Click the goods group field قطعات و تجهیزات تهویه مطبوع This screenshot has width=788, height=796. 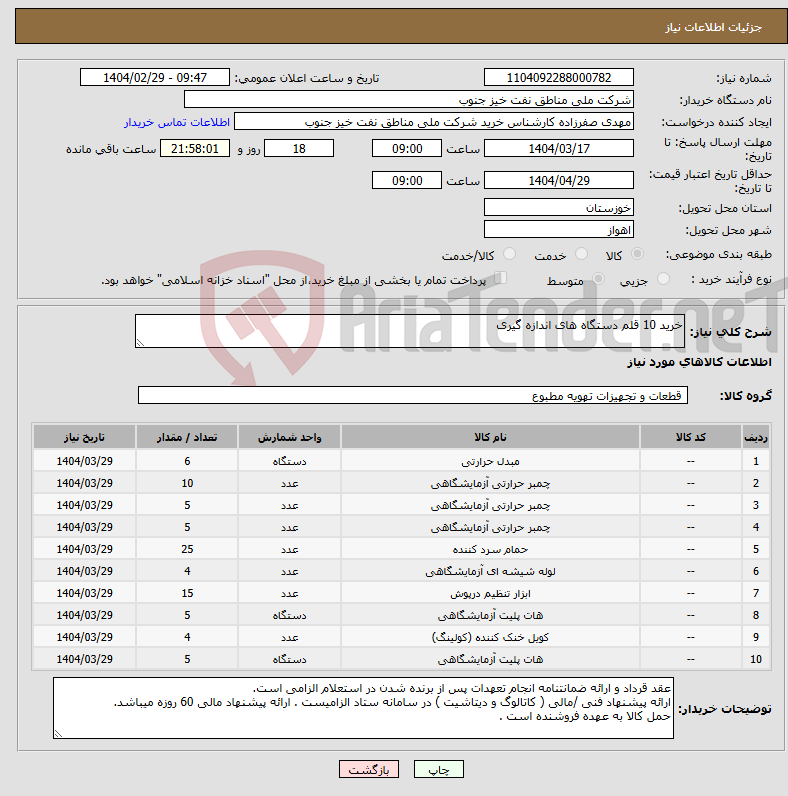tap(413, 395)
